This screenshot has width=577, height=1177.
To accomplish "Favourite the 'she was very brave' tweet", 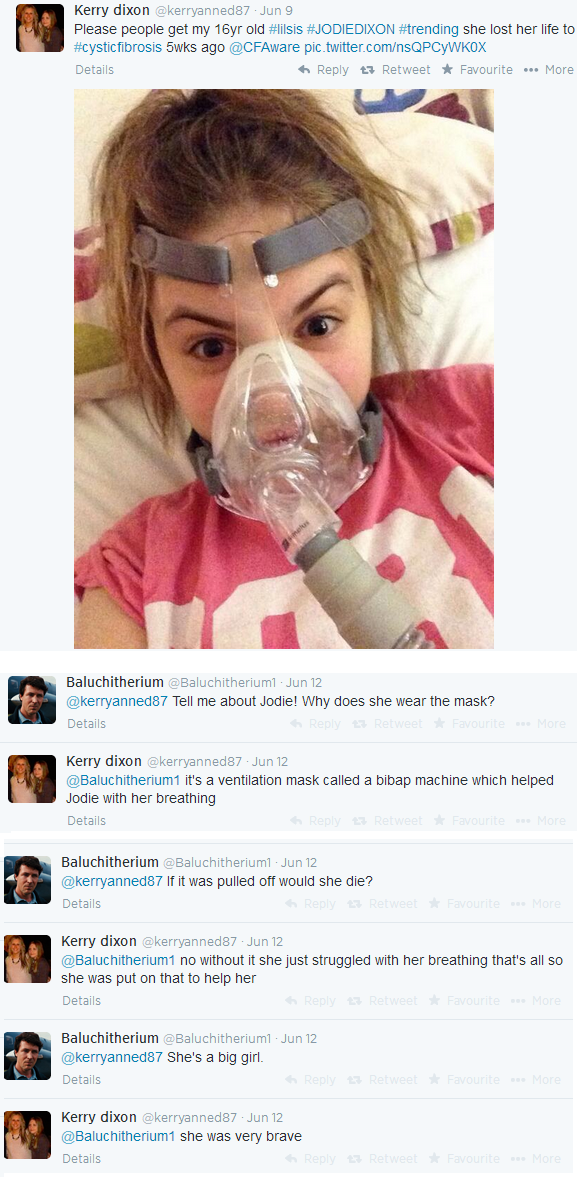I will pyautogui.click(x=464, y=1158).
